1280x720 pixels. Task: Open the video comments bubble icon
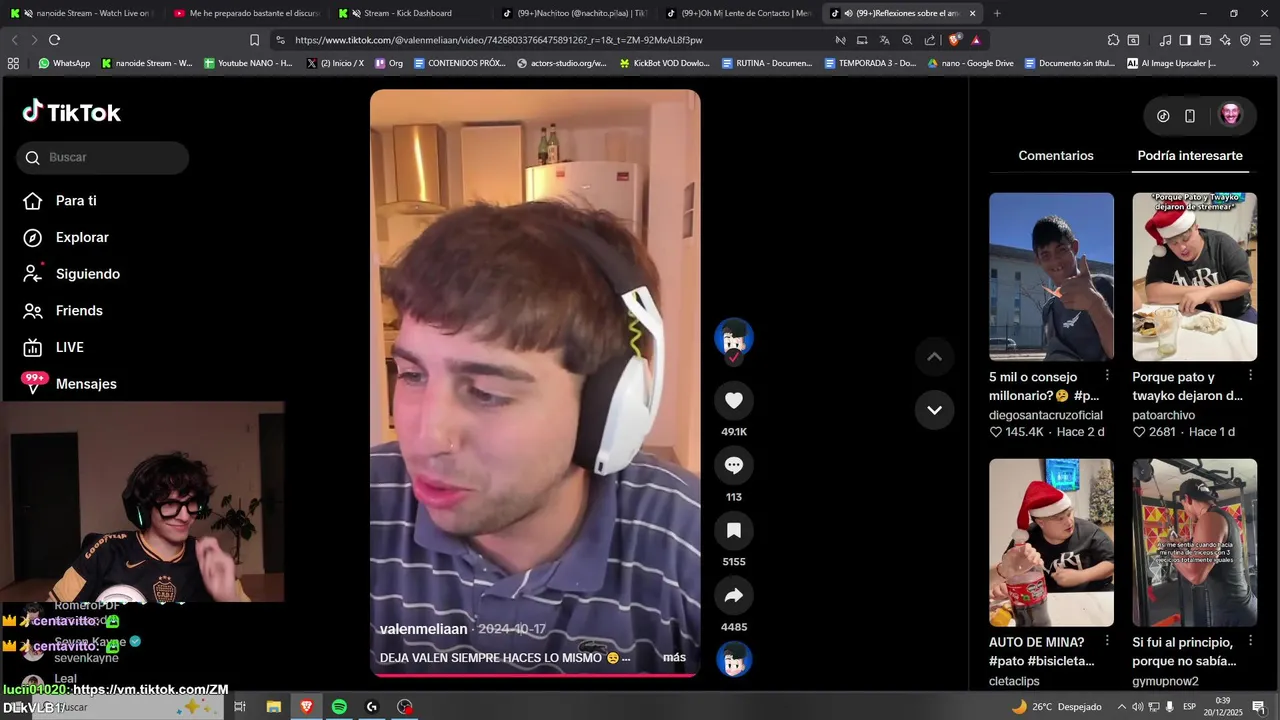[733, 465]
